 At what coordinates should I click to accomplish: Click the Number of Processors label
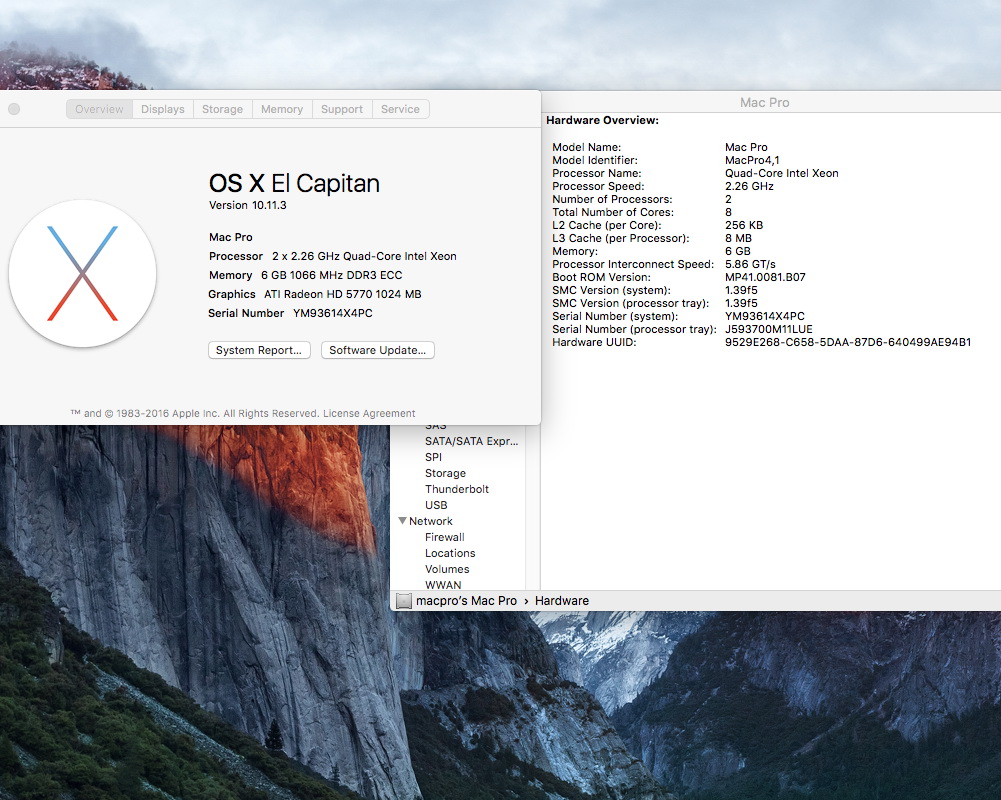tap(612, 199)
